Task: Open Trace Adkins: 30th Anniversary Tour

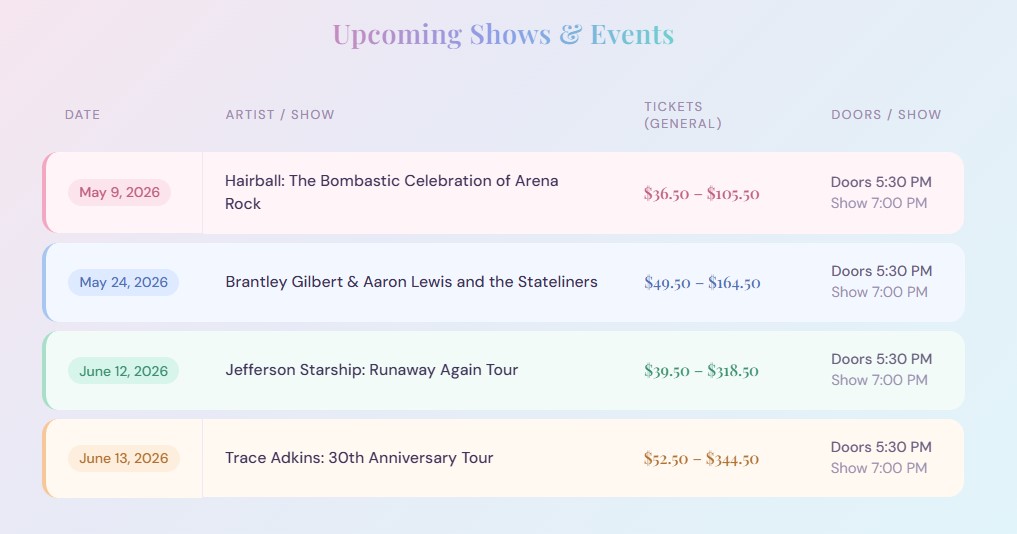Action: click(359, 458)
